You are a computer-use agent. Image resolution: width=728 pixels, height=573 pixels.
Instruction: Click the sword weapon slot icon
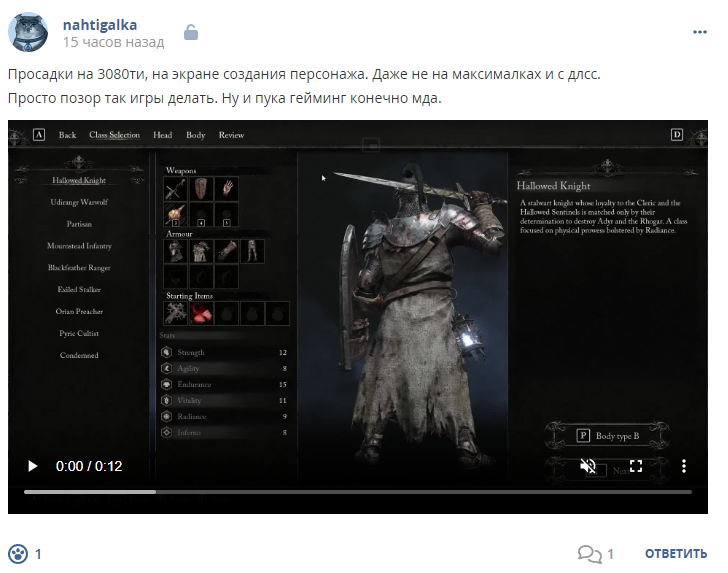click(176, 189)
